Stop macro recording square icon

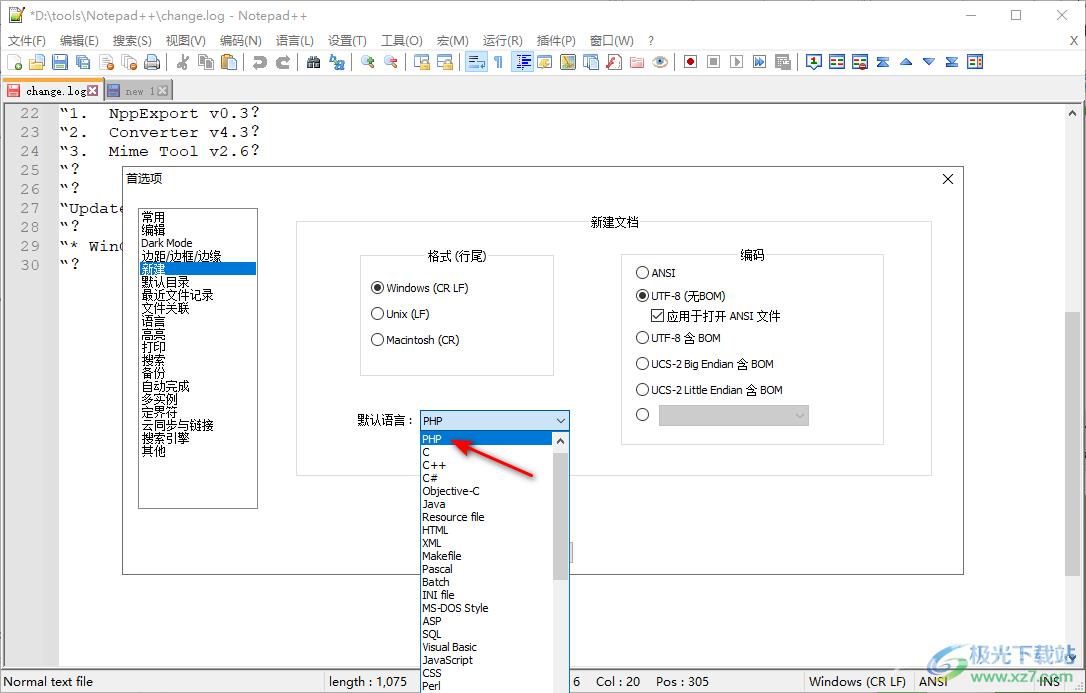[713, 62]
